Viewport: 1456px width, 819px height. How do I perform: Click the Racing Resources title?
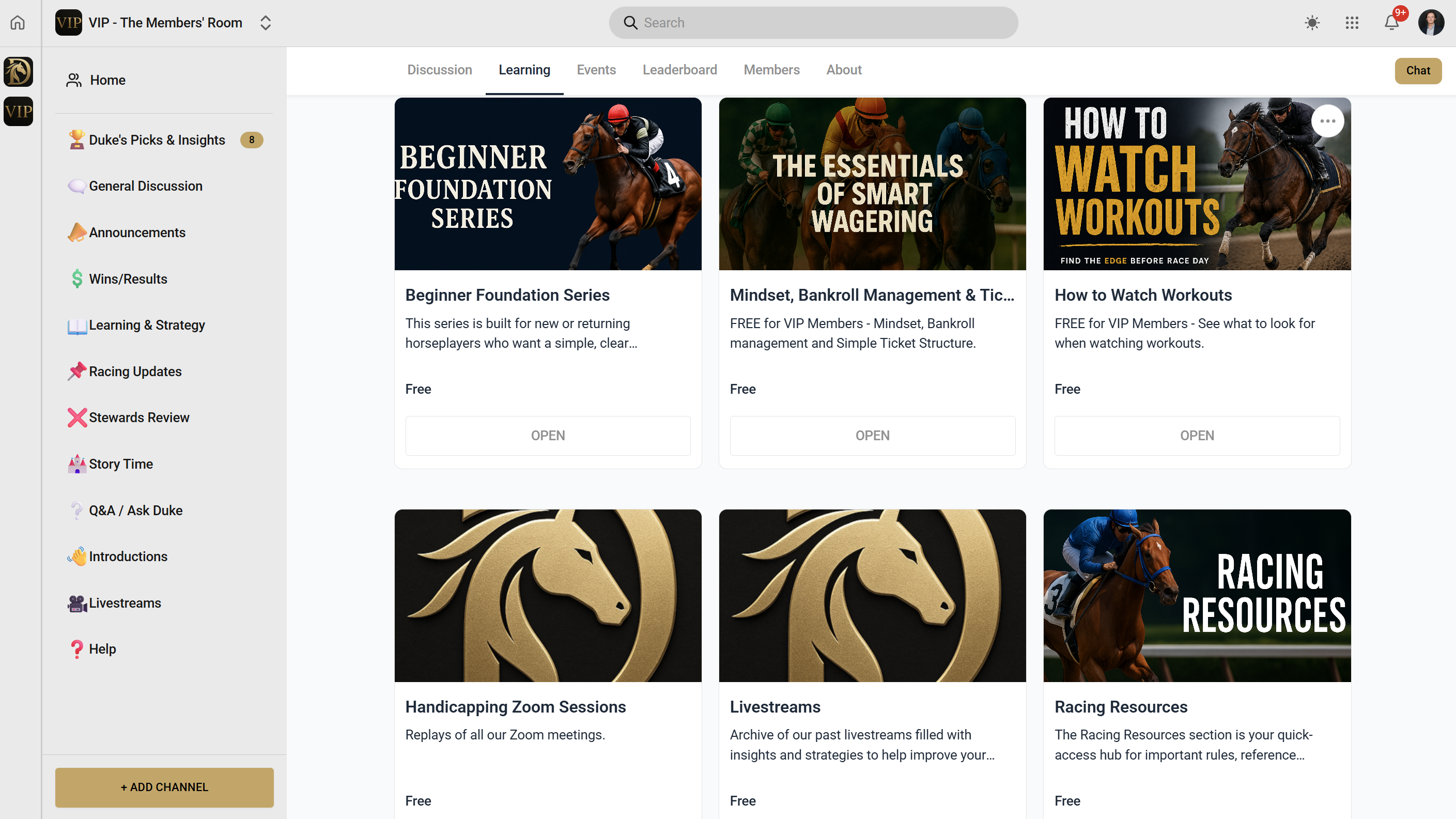[1121, 707]
